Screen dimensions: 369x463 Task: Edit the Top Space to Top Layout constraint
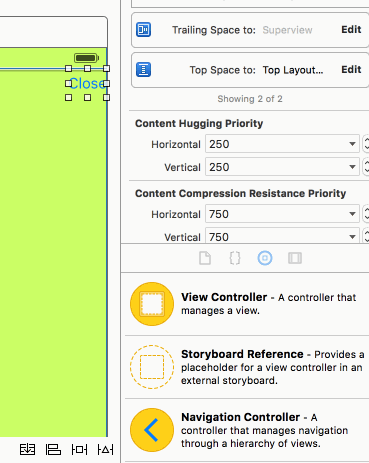pyautogui.click(x=351, y=70)
